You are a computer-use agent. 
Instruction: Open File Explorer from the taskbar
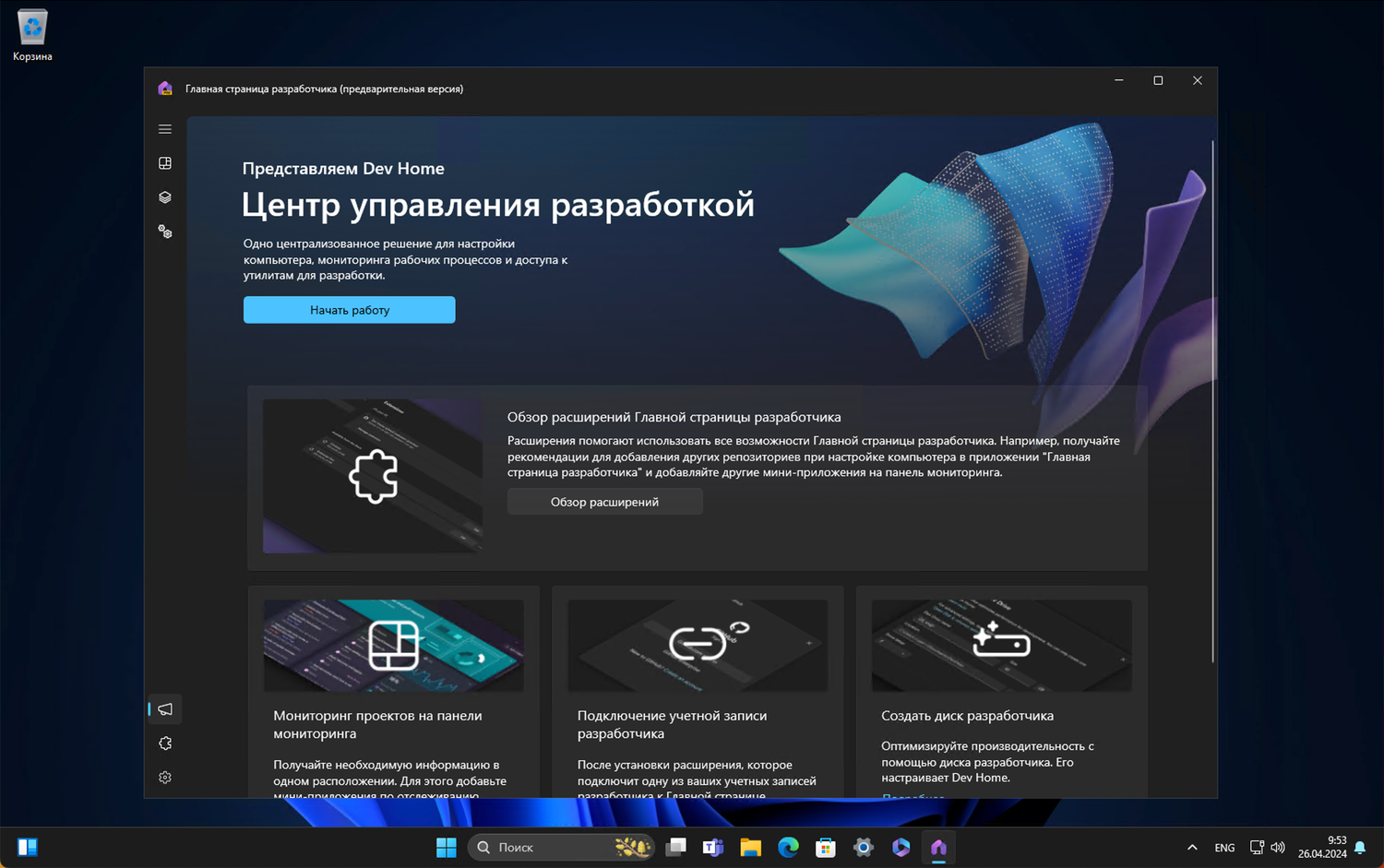point(751,847)
